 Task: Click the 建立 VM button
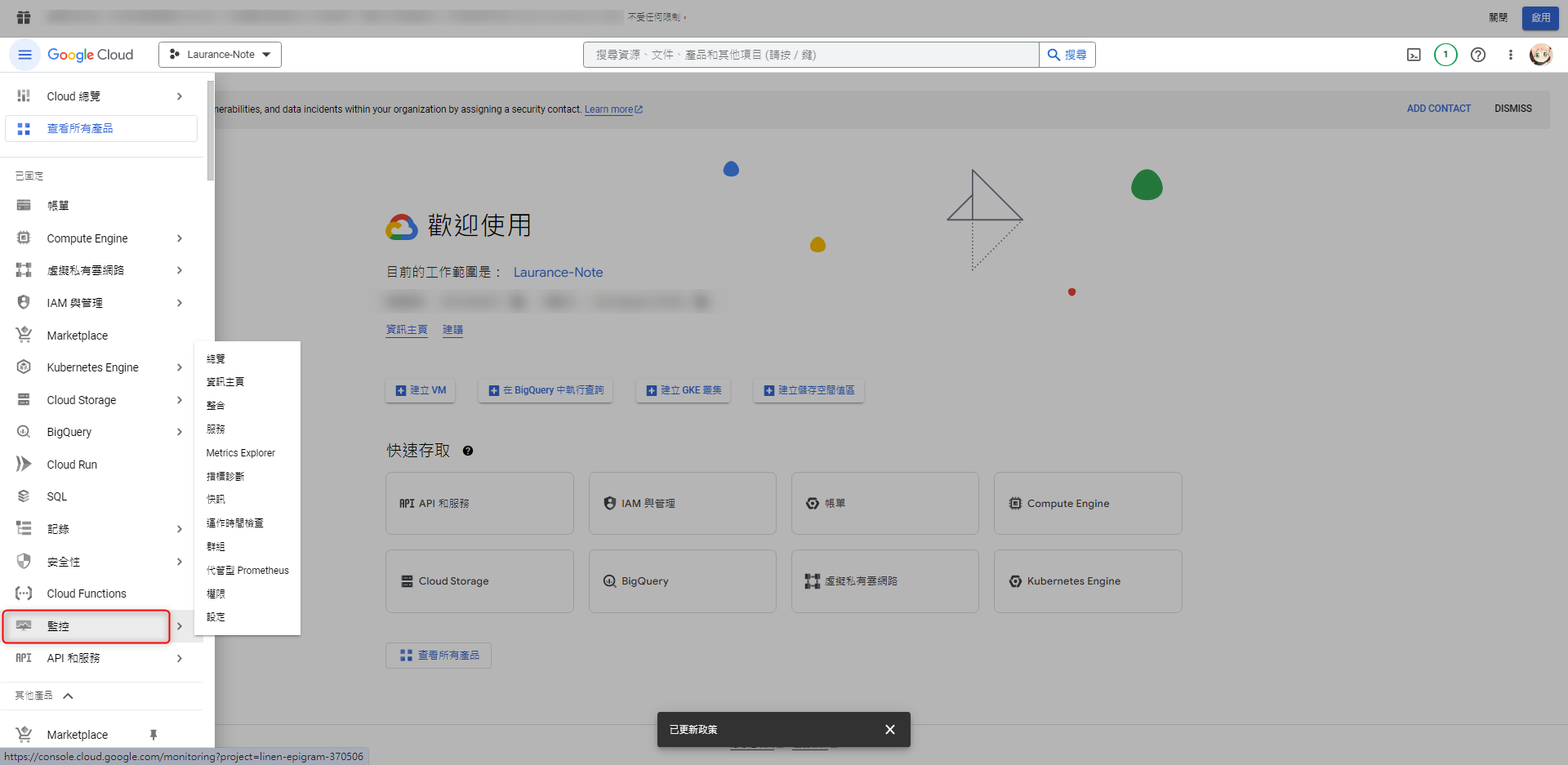tap(421, 390)
